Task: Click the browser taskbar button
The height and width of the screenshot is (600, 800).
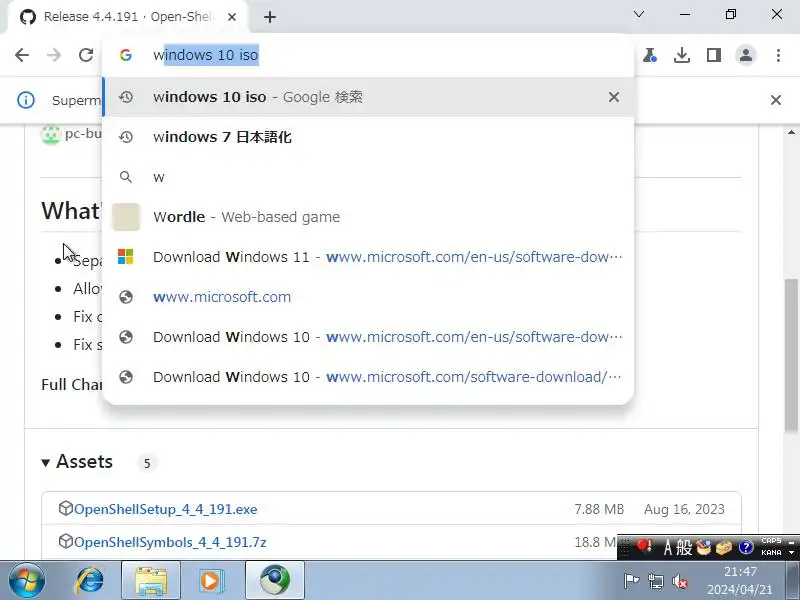Action: [x=275, y=581]
